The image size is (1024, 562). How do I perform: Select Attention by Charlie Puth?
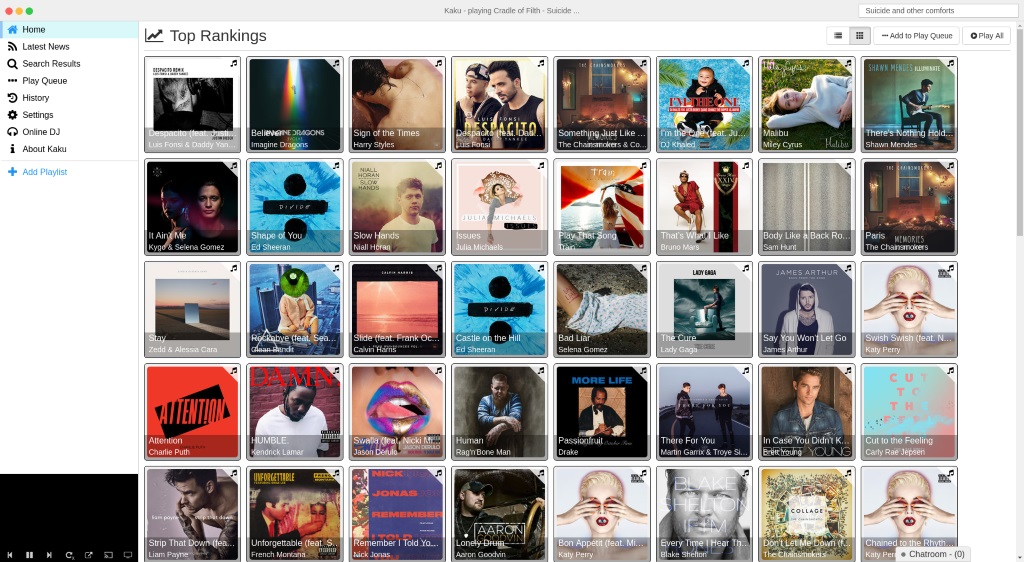(193, 412)
